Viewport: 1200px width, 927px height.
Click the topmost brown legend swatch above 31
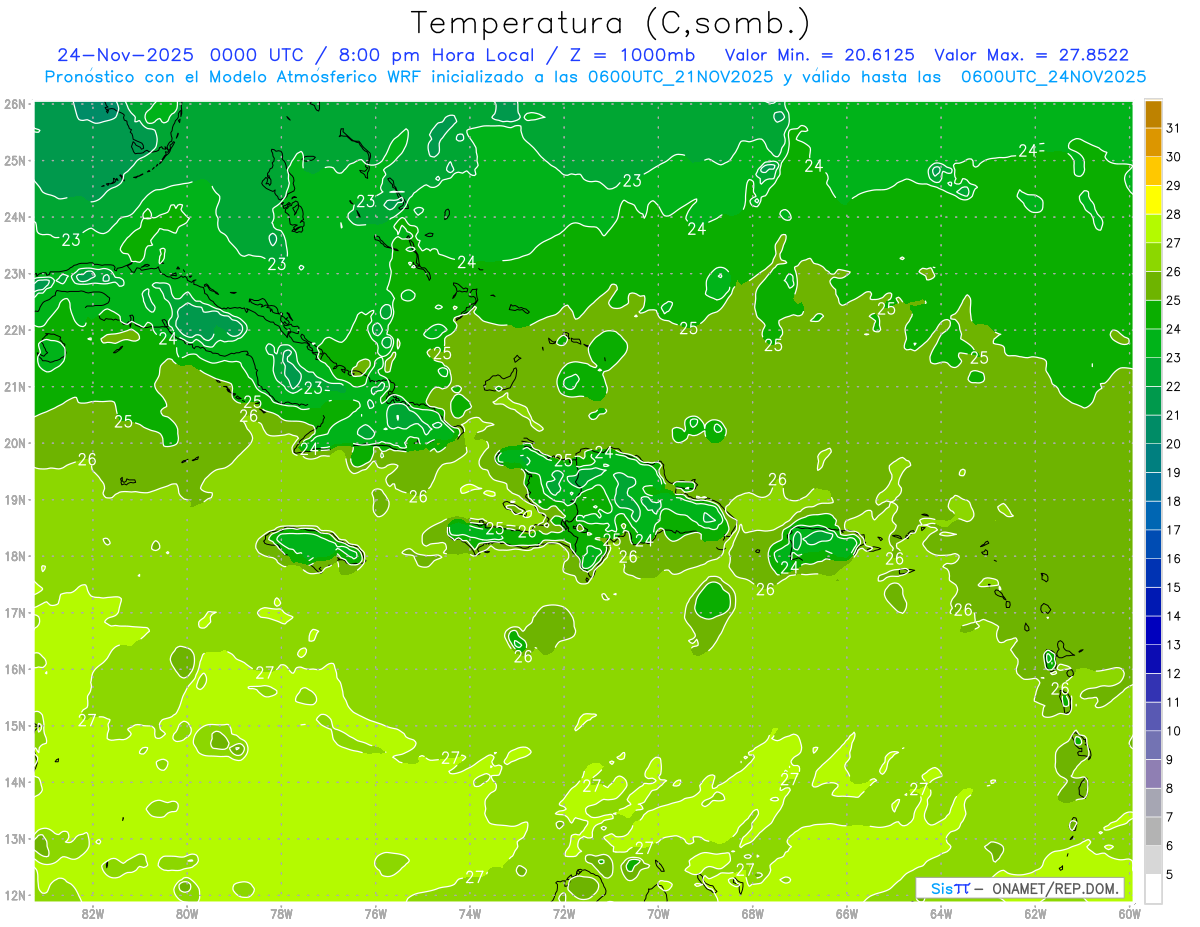tap(1153, 114)
